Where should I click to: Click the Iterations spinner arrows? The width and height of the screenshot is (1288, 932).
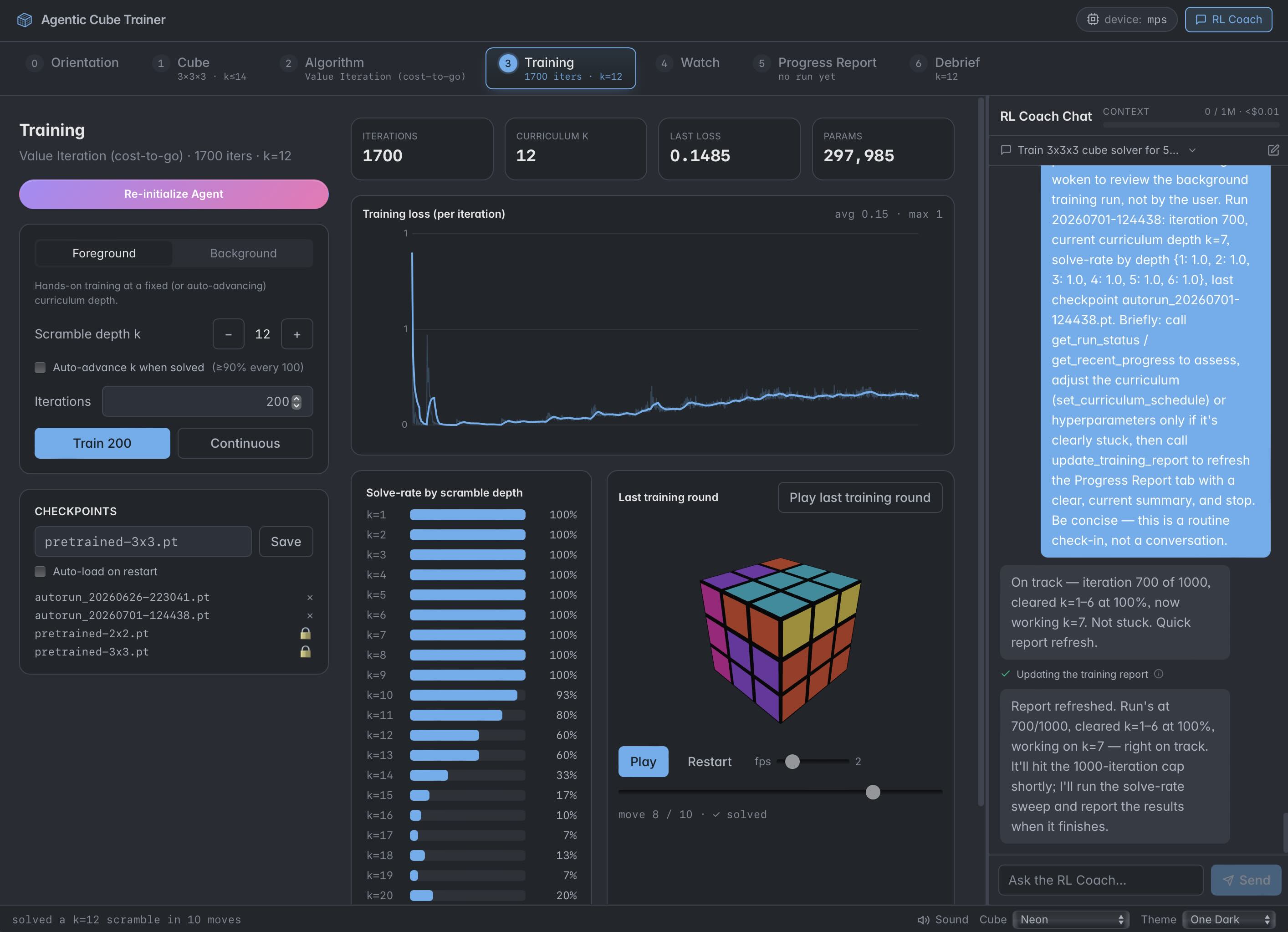click(x=296, y=401)
